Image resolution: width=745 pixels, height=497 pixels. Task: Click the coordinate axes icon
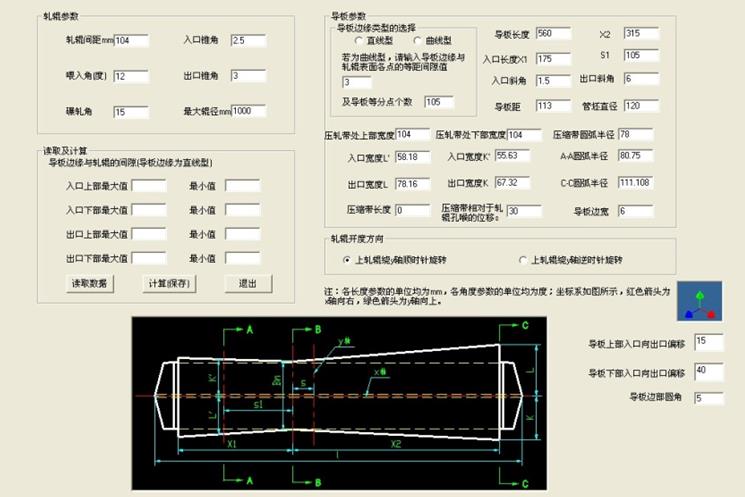(699, 301)
